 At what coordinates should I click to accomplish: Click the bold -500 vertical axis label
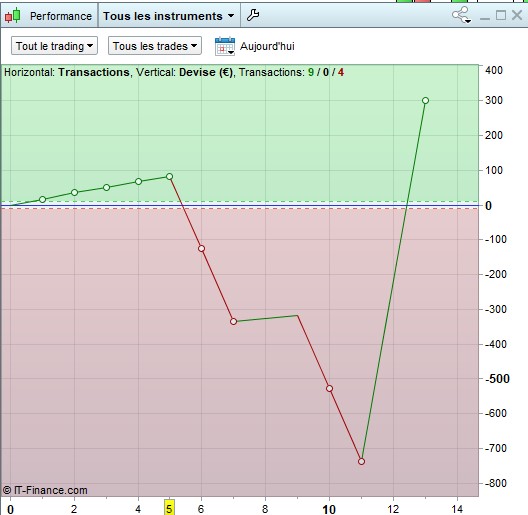497,379
